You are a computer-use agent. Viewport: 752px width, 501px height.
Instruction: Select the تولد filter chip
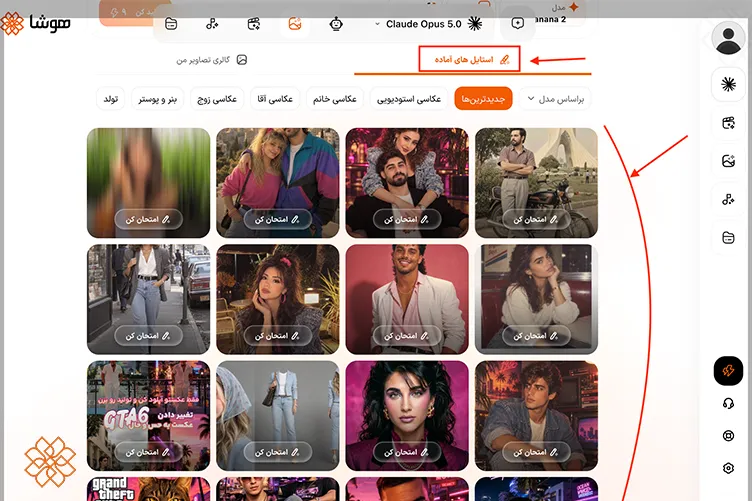click(x=111, y=99)
